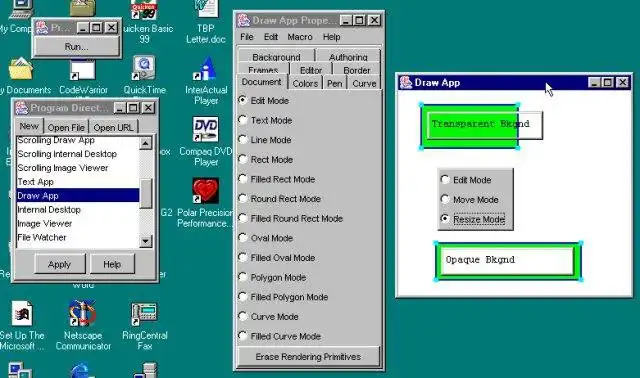The height and width of the screenshot is (378, 640).
Task: Select Polygon Mode radio button
Action: coord(242,276)
